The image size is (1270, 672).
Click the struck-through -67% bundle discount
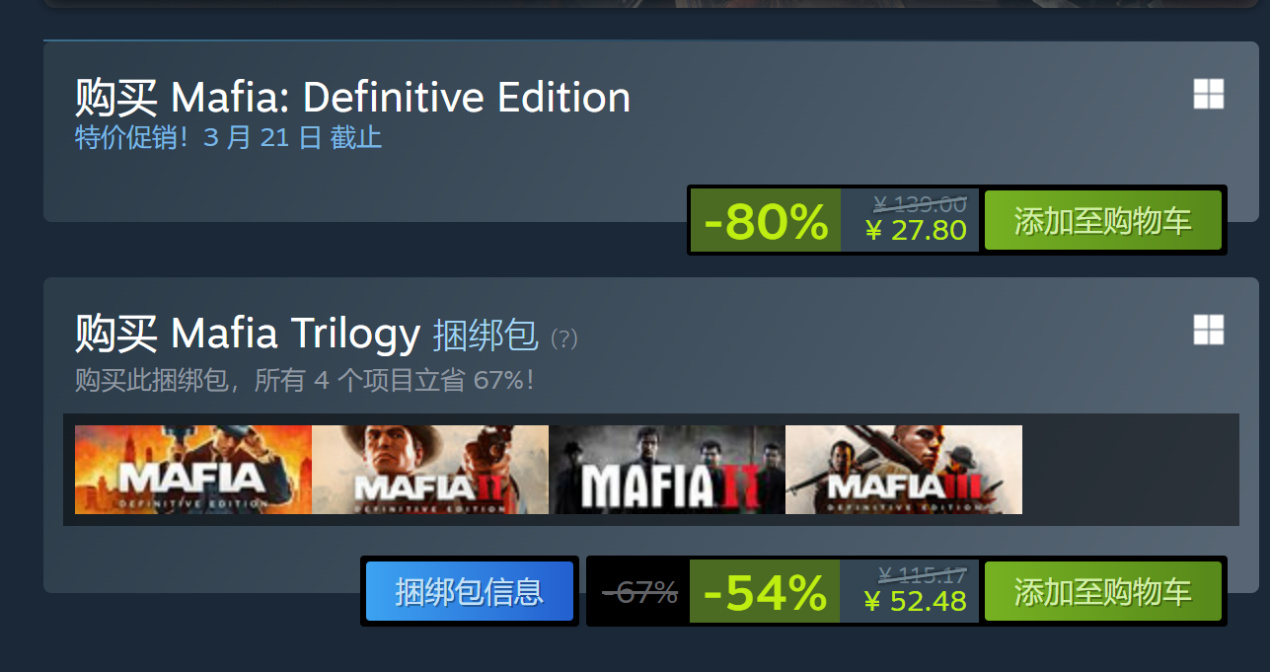pyautogui.click(x=640, y=593)
